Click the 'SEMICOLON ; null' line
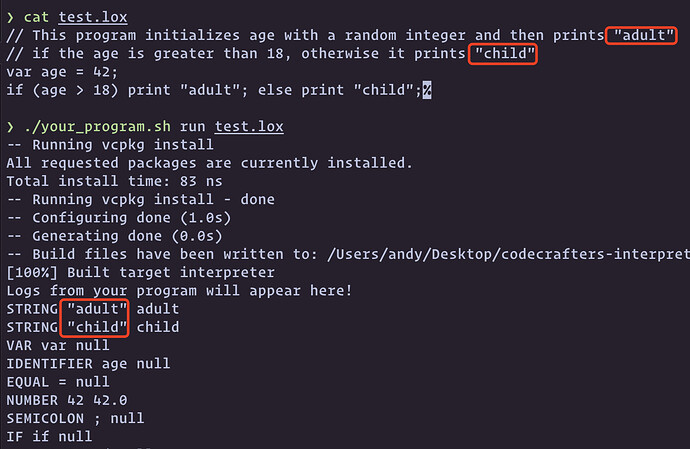690x449 pixels. click(x=75, y=418)
